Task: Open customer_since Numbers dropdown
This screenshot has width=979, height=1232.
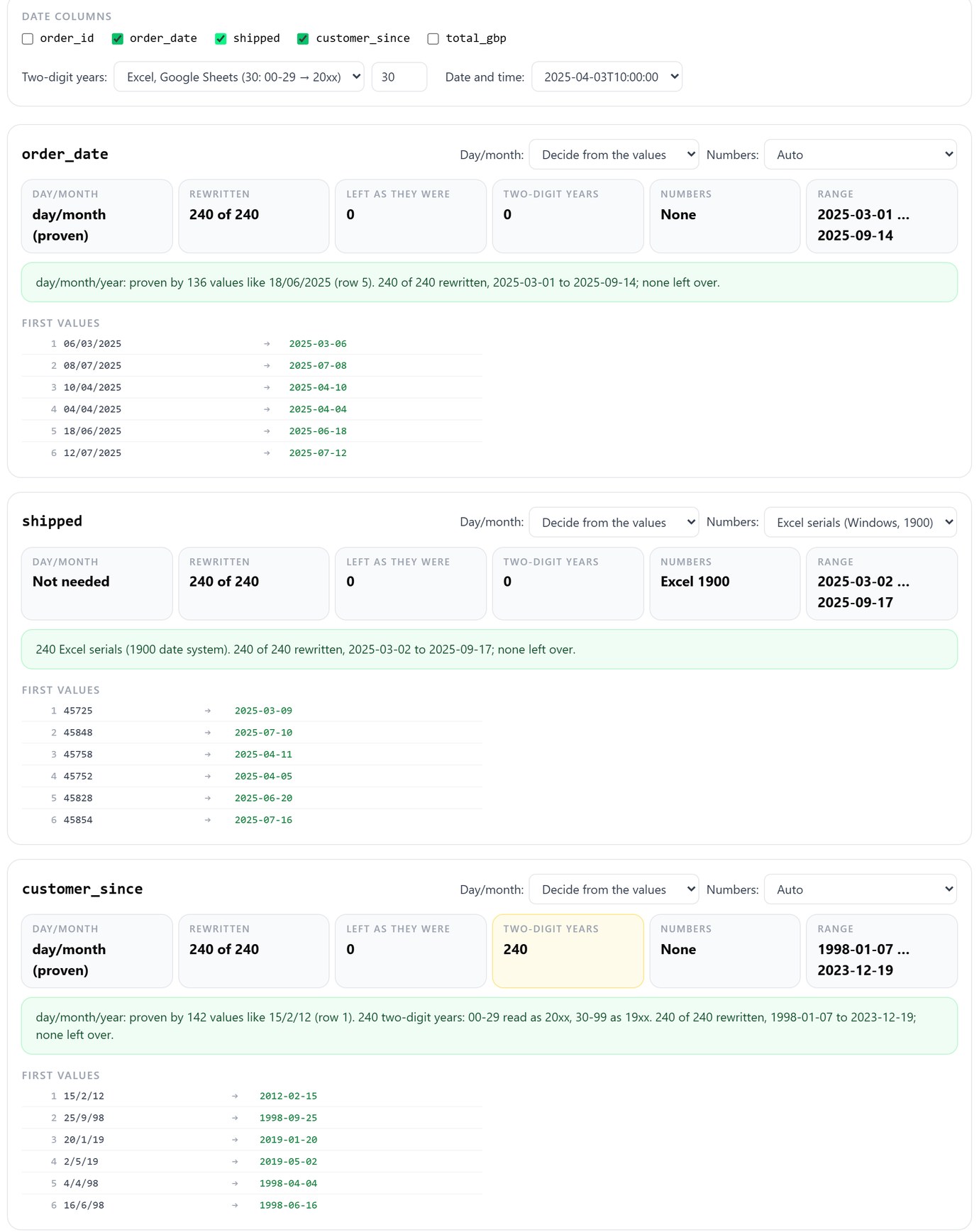Action: pos(861,889)
